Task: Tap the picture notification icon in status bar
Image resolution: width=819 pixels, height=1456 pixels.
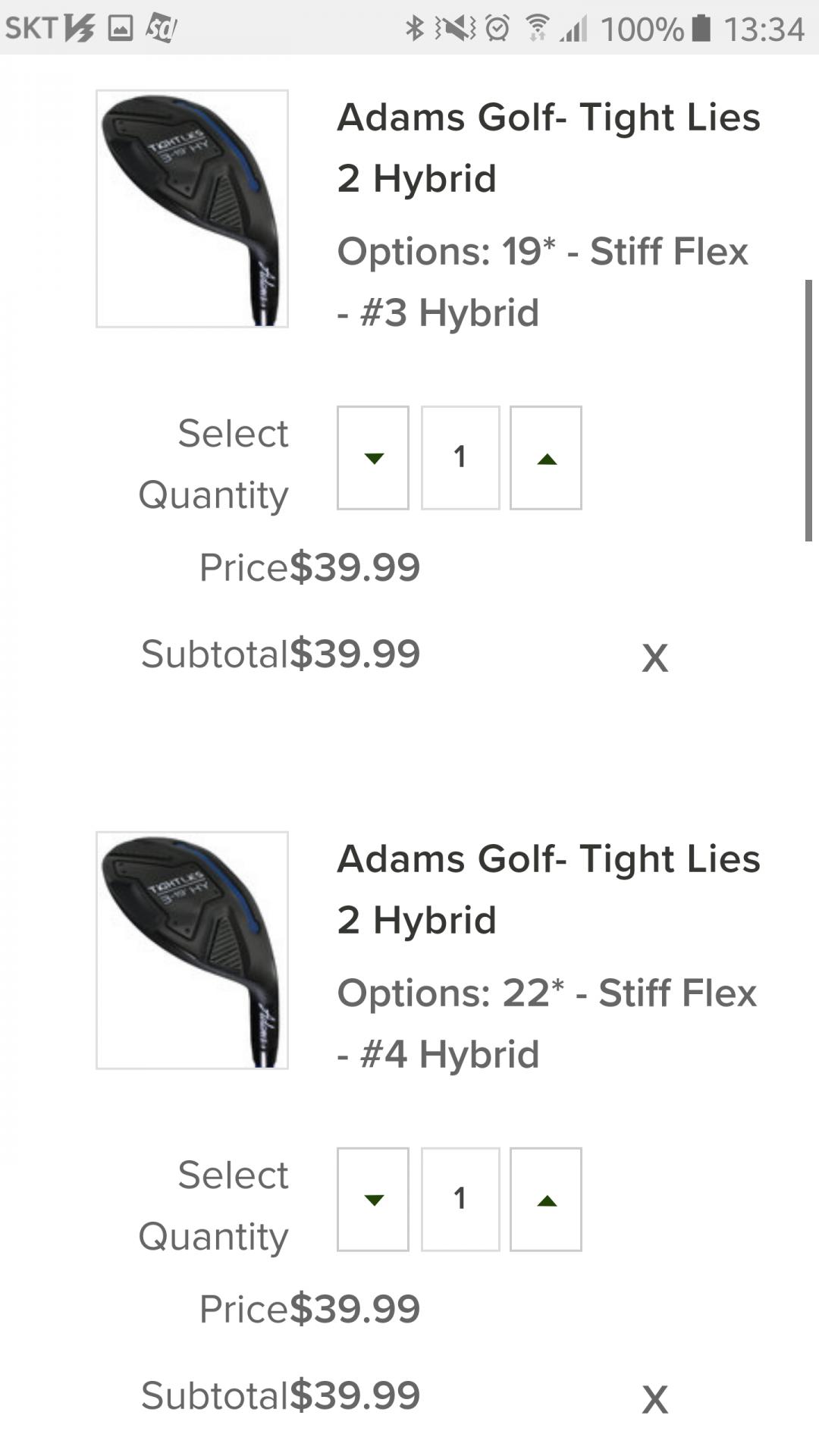Action: click(121, 29)
